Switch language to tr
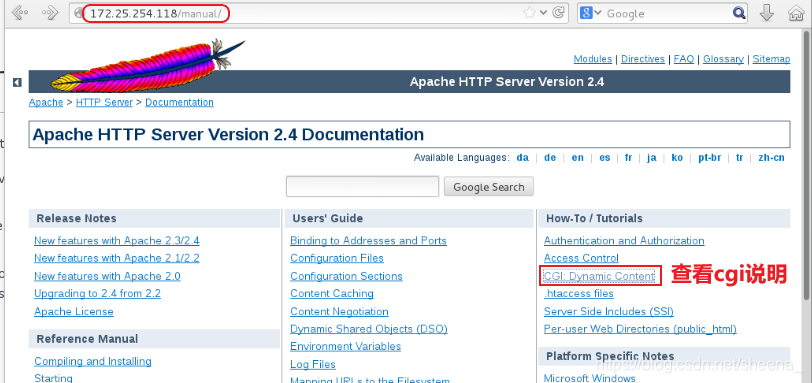This screenshot has width=812, height=383. (739, 158)
